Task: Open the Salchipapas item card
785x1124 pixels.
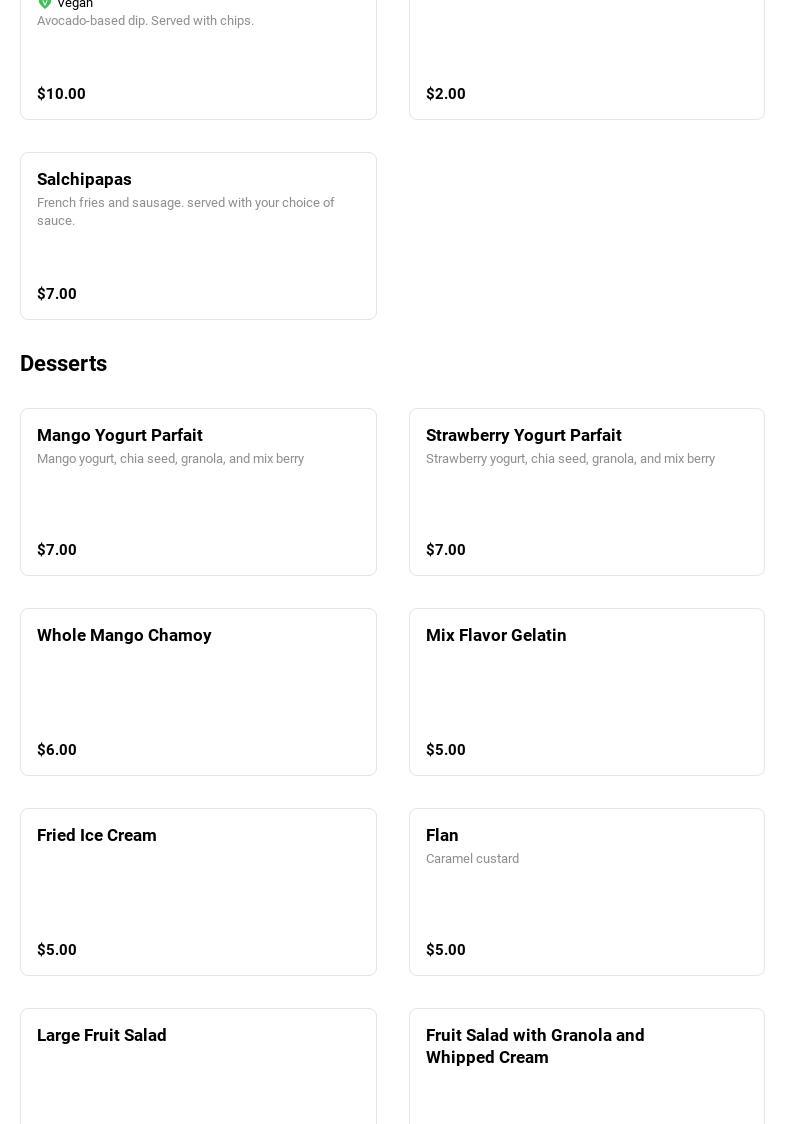Action: coord(198,236)
